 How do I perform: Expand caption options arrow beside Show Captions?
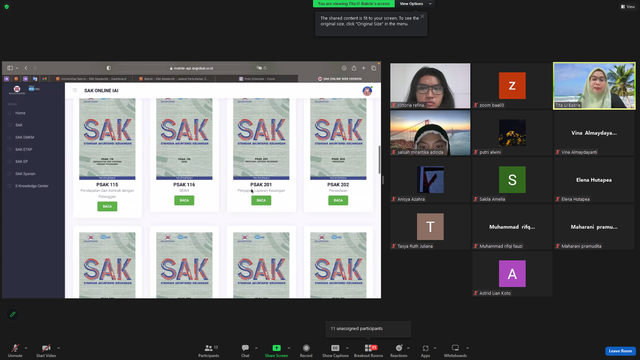pyautogui.click(x=347, y=348)
